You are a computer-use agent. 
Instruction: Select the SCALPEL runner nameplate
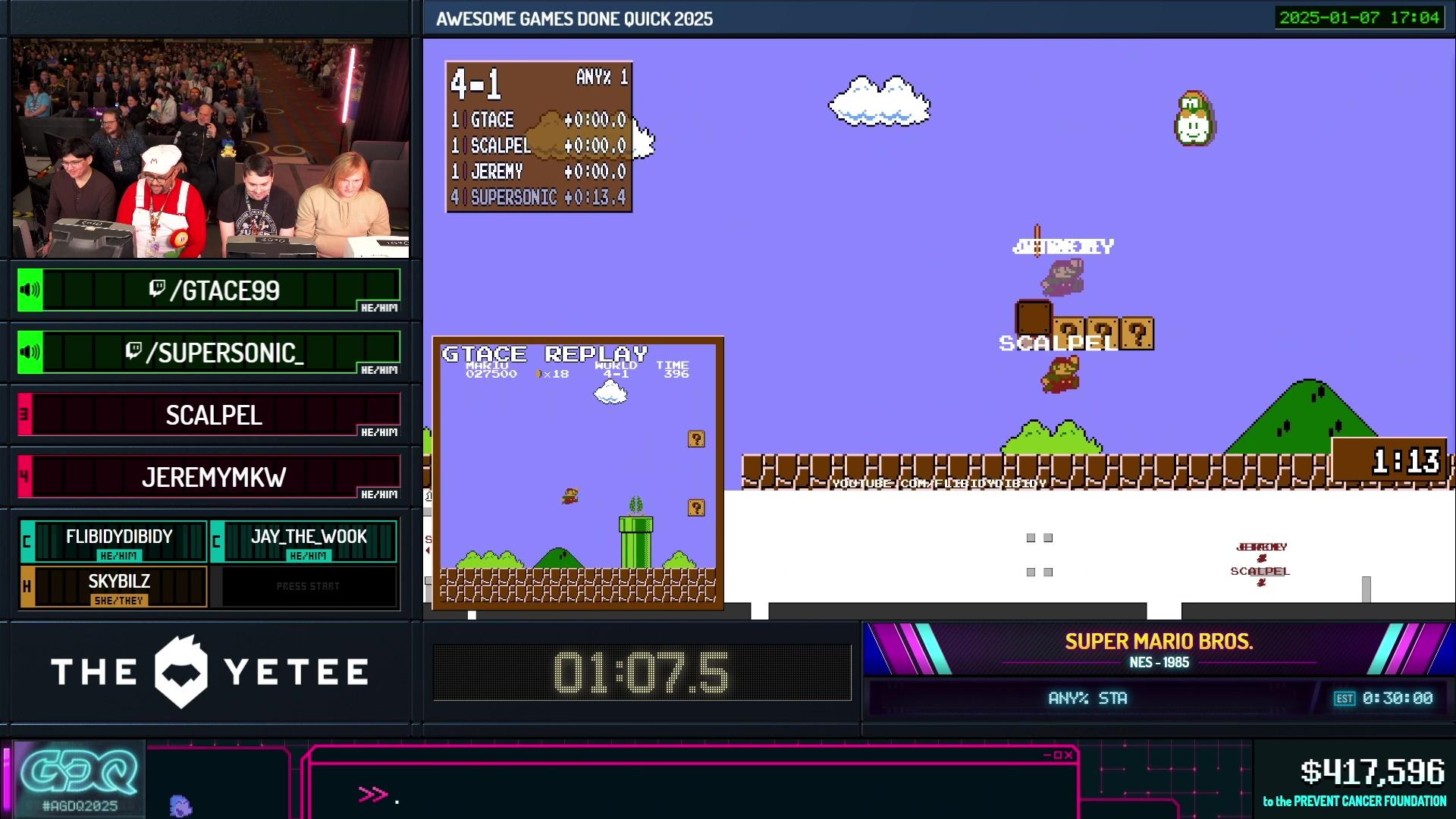coord(209,414)
